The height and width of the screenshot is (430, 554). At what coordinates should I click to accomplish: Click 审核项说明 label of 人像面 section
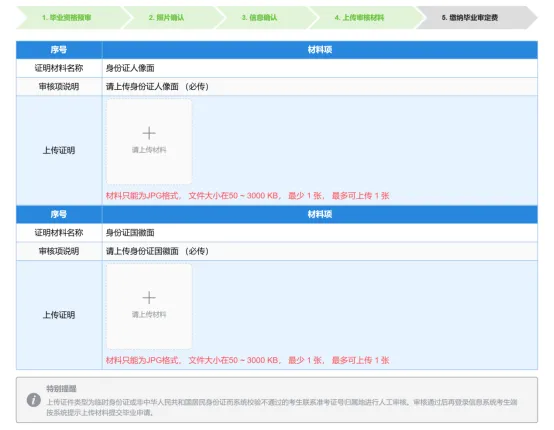[x=59, y=87]
